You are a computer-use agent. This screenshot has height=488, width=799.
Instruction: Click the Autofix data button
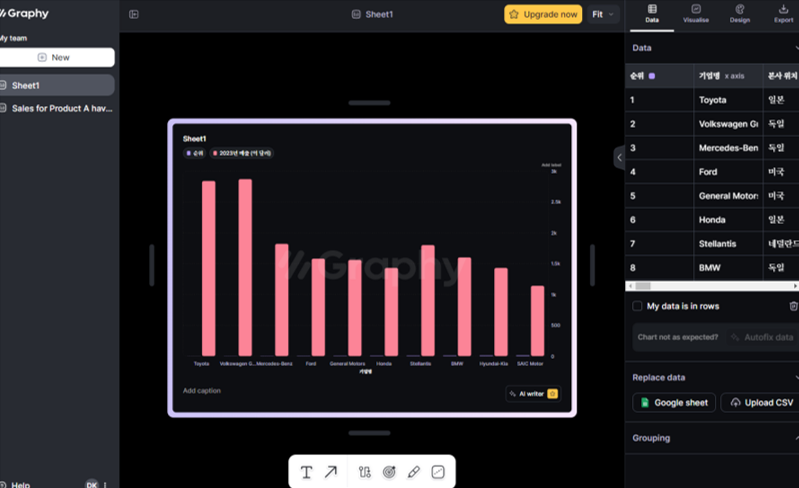pos(763,337)
